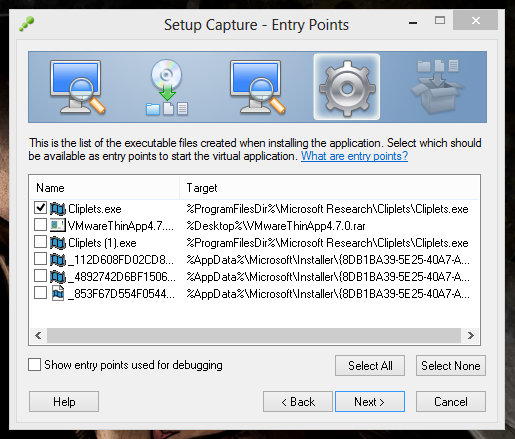Viewport: 515px width, 439px height.
Task: Select the Cliplets.exe name text
Action: (95, 209)
